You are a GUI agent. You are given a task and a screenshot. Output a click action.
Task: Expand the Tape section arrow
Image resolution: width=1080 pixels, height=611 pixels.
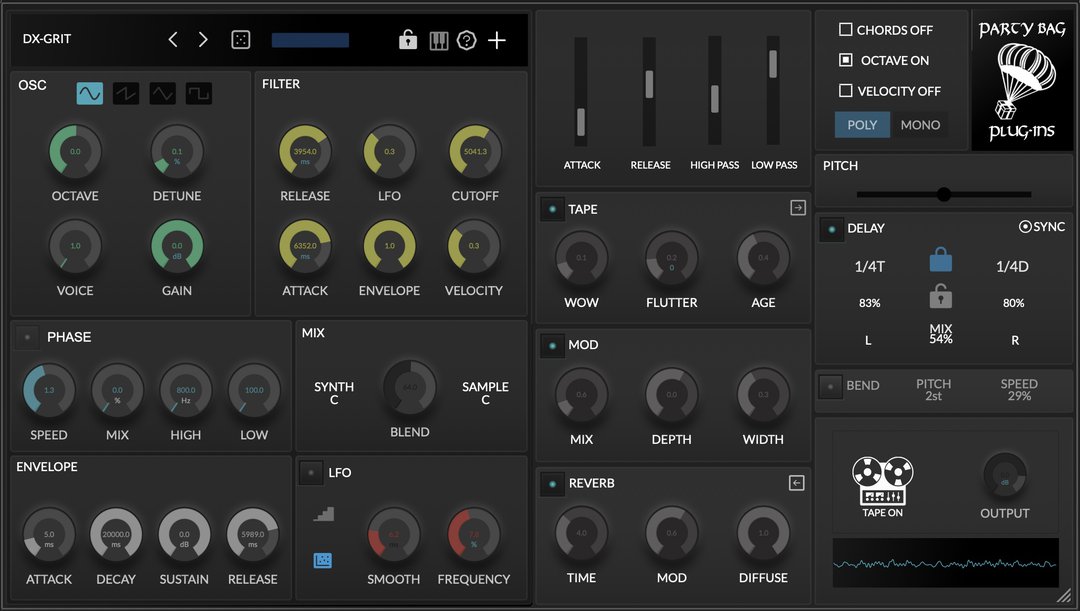tap(797, 208)
